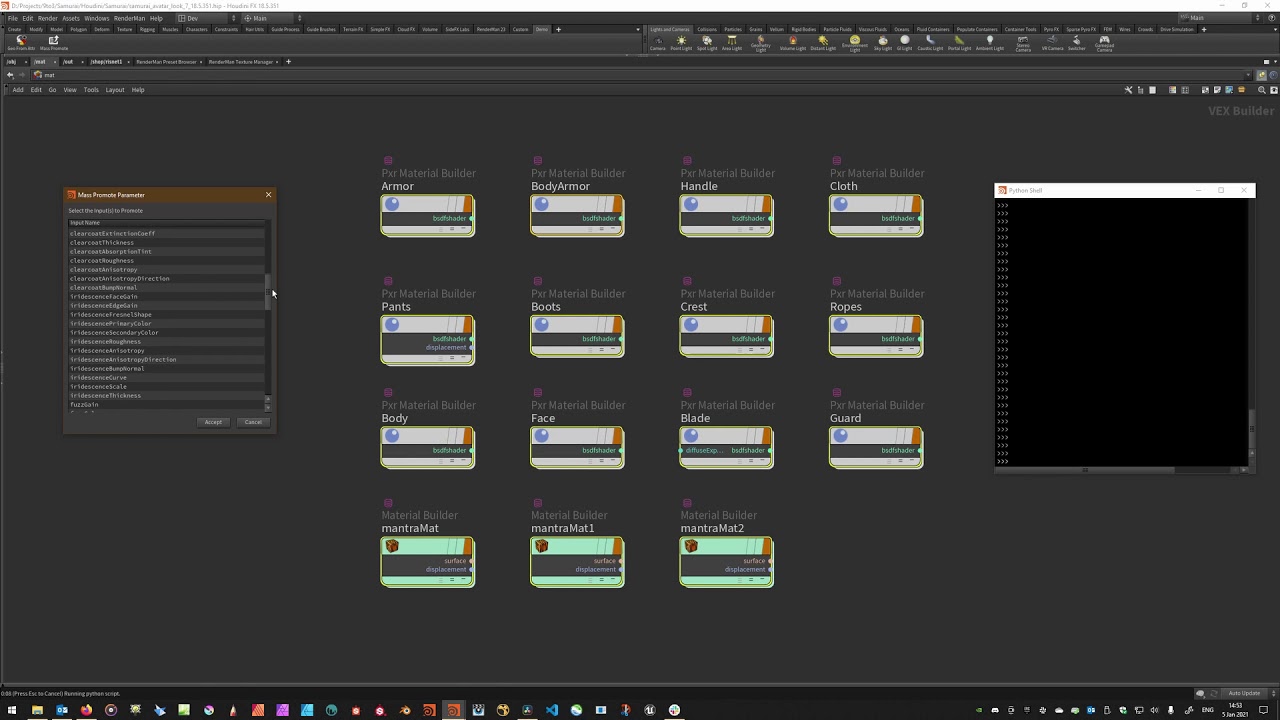
Task: Select the clearcoatRoughness input row
Action: (166, 261)
